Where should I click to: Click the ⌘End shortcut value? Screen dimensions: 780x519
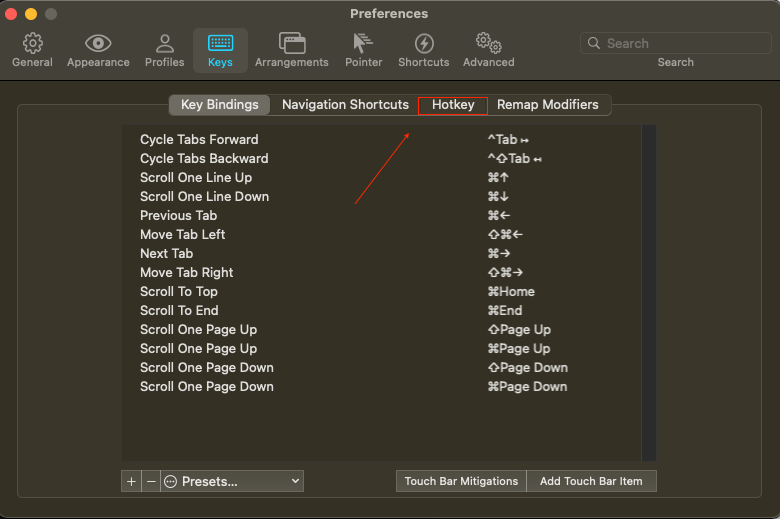click(505, 310)
